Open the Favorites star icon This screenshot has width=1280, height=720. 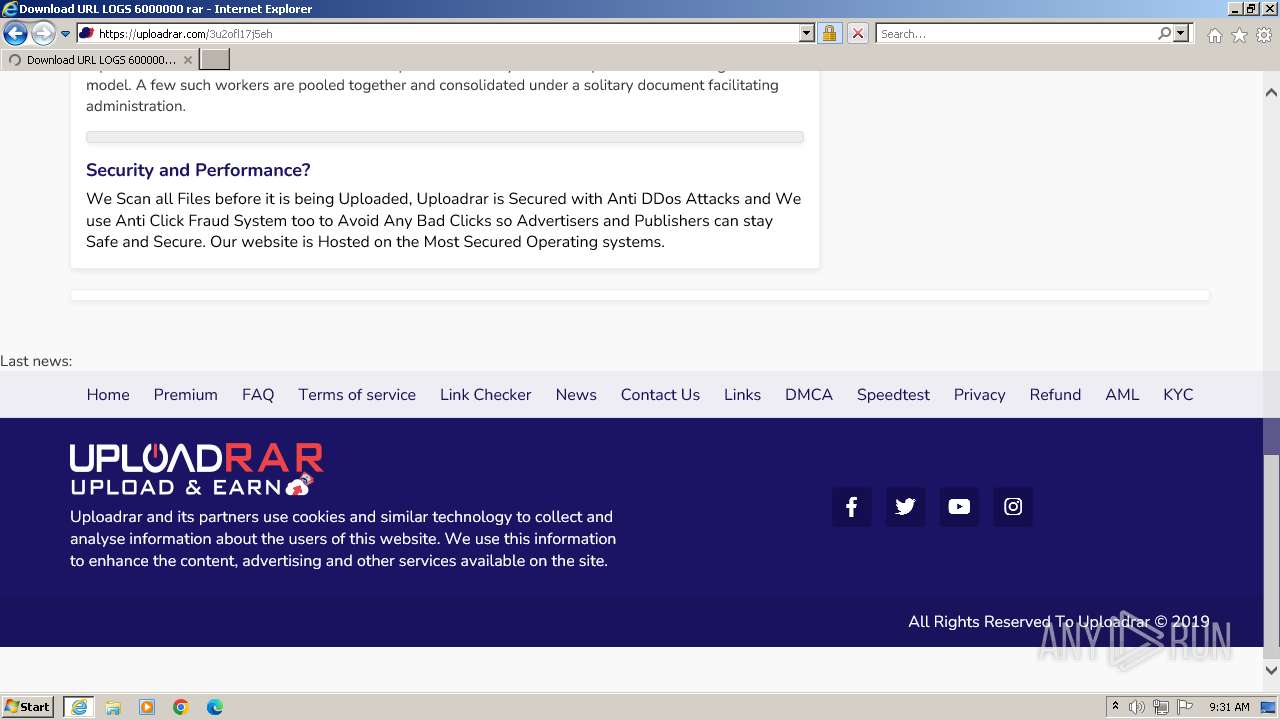(1239, 35)
